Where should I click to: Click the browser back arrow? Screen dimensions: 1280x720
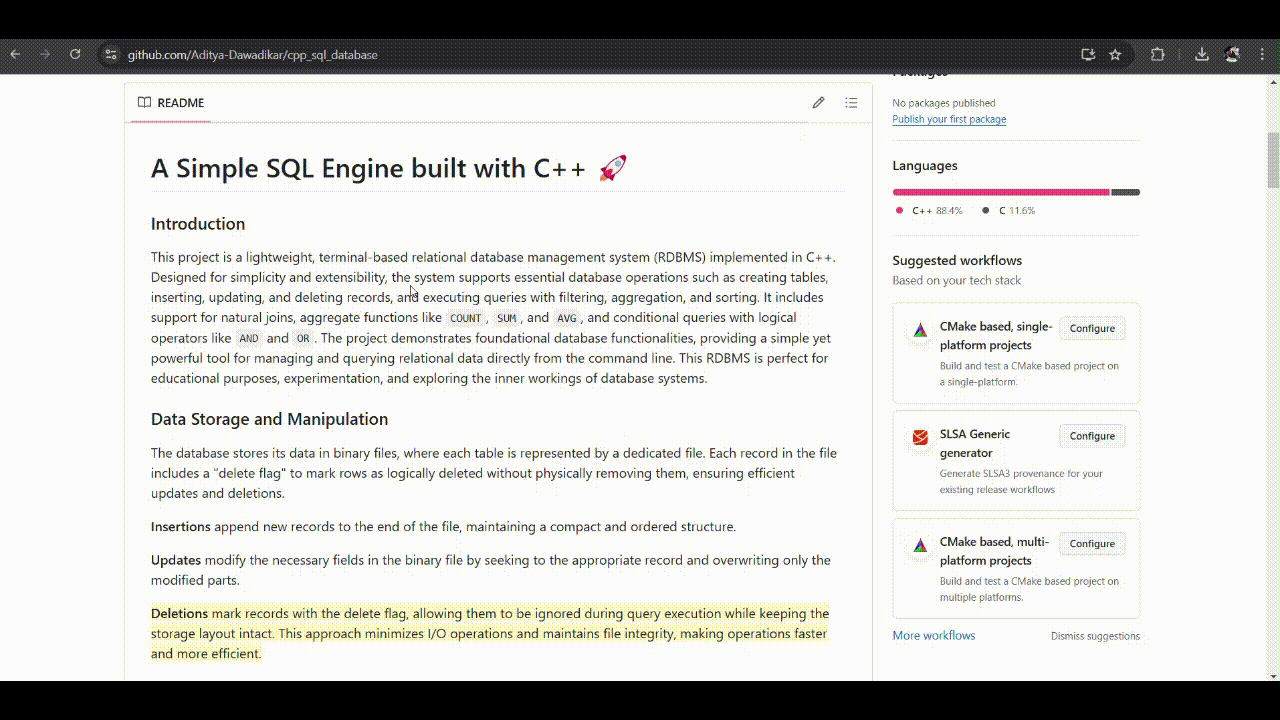[15, 55]
